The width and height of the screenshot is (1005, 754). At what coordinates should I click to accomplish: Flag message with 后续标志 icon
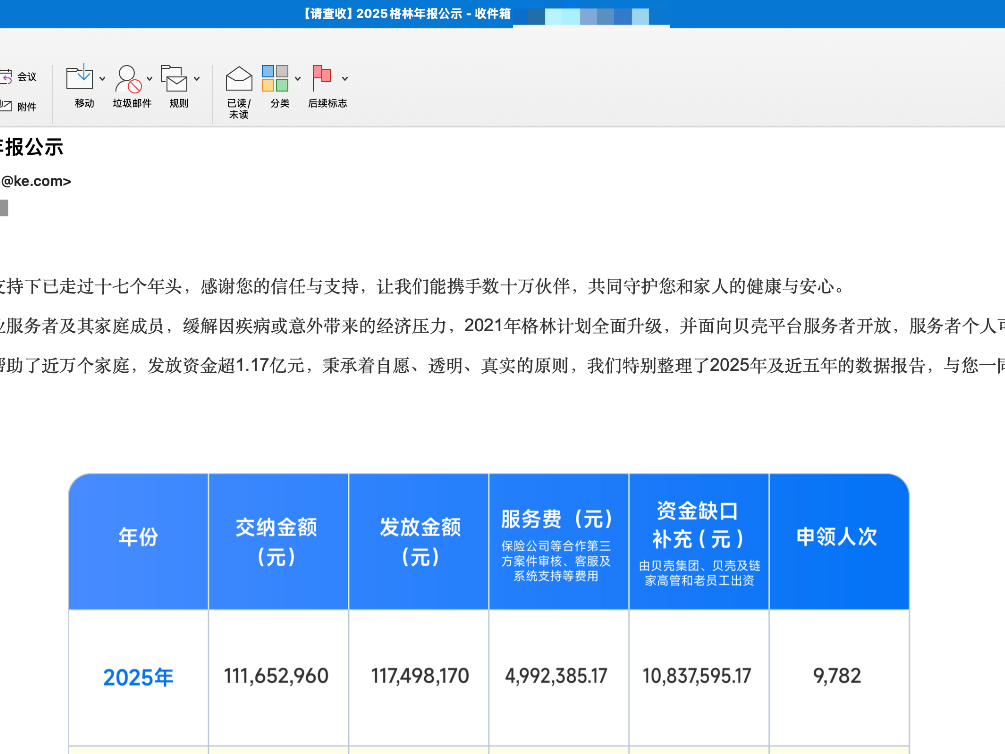pyautogui.click(x=322, y=78)
